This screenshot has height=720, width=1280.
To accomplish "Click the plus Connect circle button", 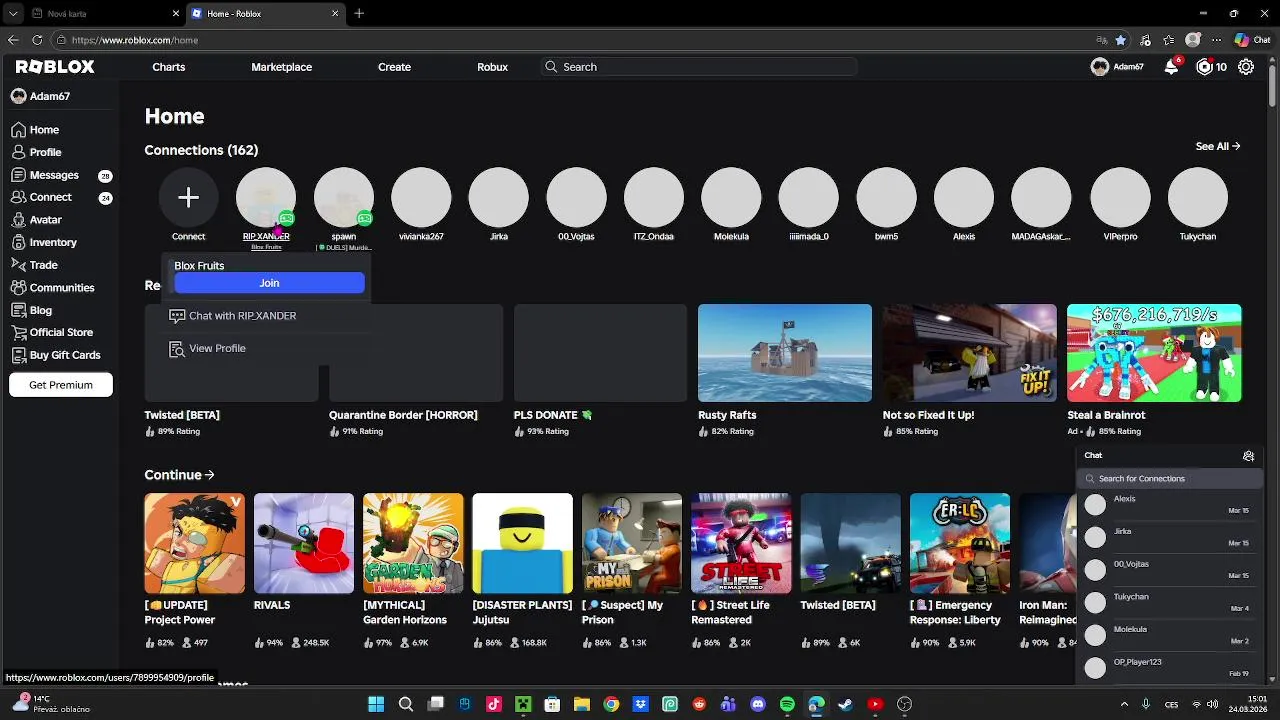I will click(x=188, y=198).
